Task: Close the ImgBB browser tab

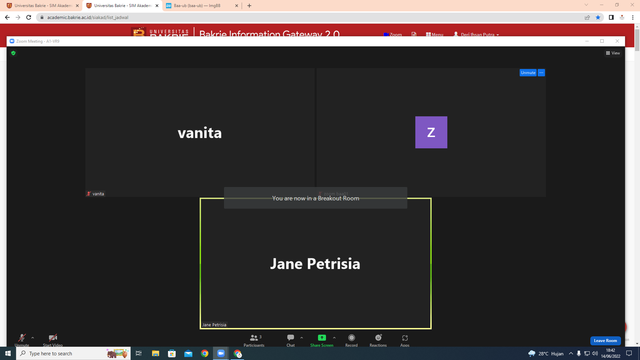Action: tap(236, 6)
